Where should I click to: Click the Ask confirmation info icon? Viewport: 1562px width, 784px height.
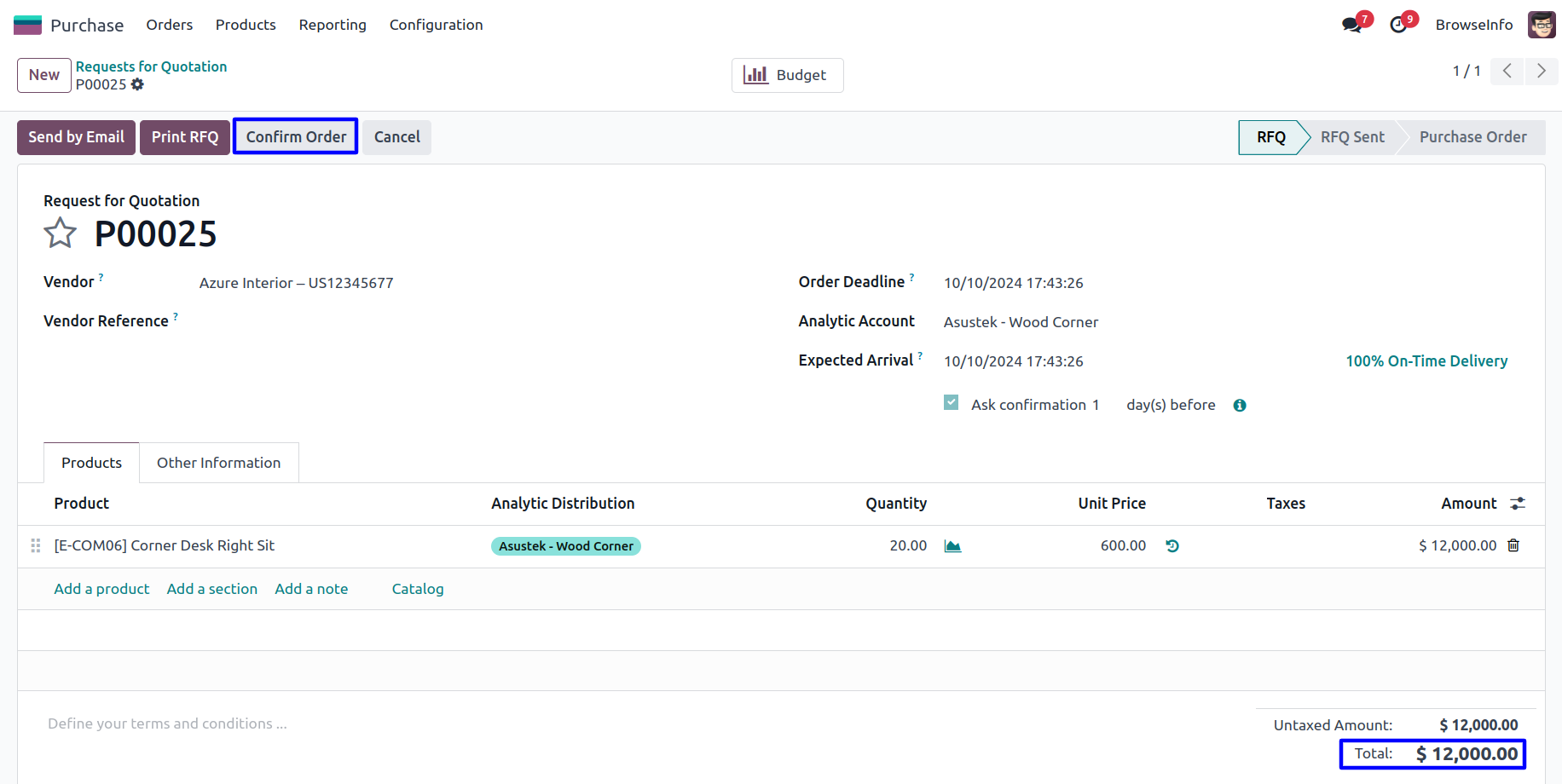(1240, 406)
